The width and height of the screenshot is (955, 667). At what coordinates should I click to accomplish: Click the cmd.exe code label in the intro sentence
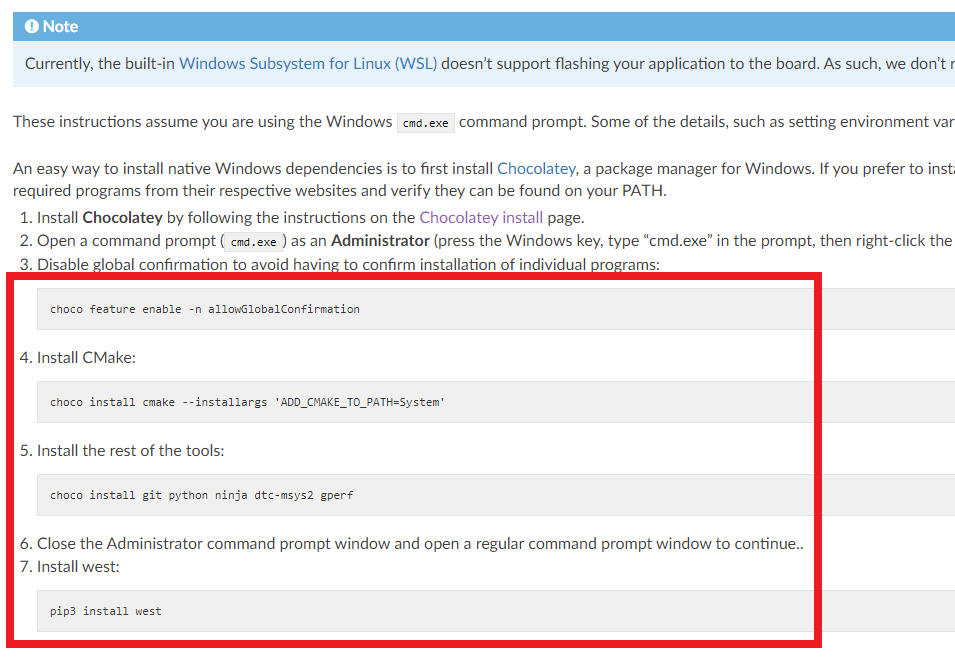426,123
